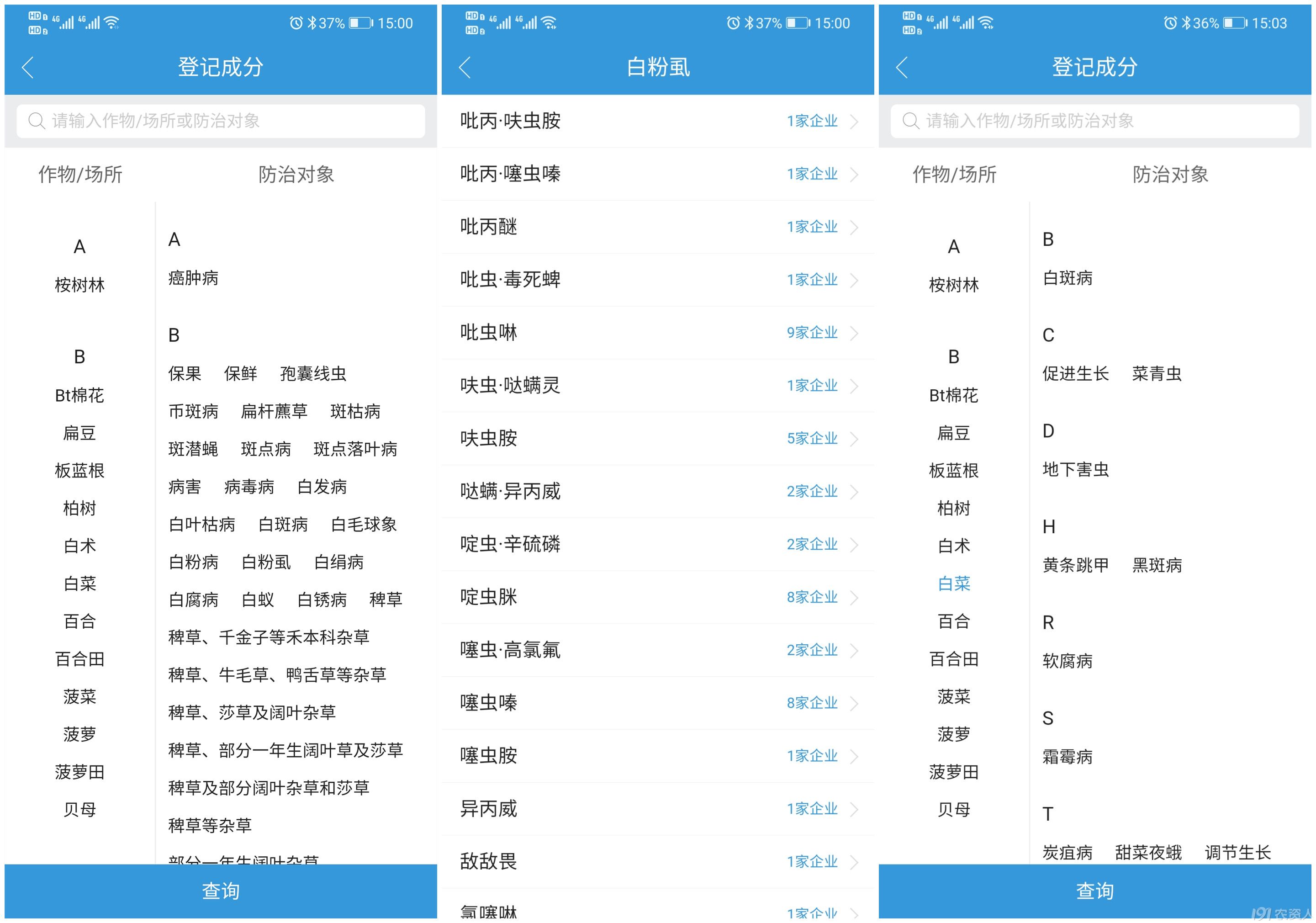The image size is (1316, 923).
Task: Choose 桉树林 crop in left screen
Action: (x=79, y=285)
